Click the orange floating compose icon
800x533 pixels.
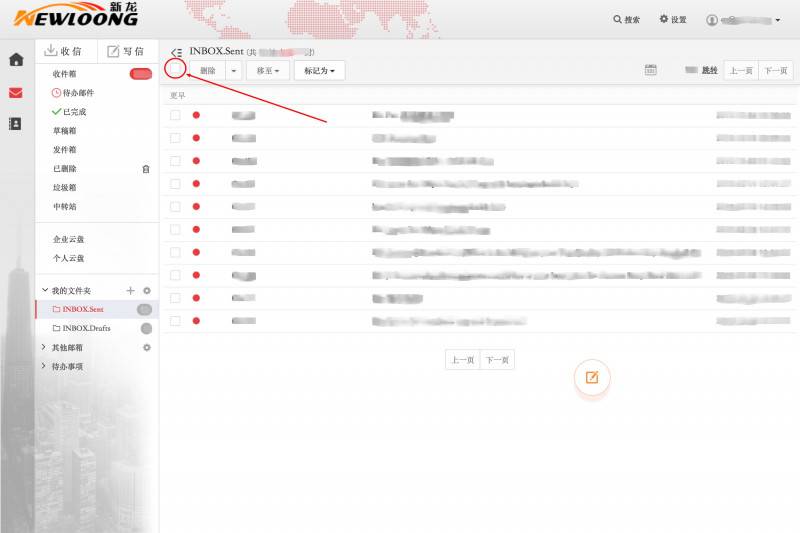[x=592, y=377]
